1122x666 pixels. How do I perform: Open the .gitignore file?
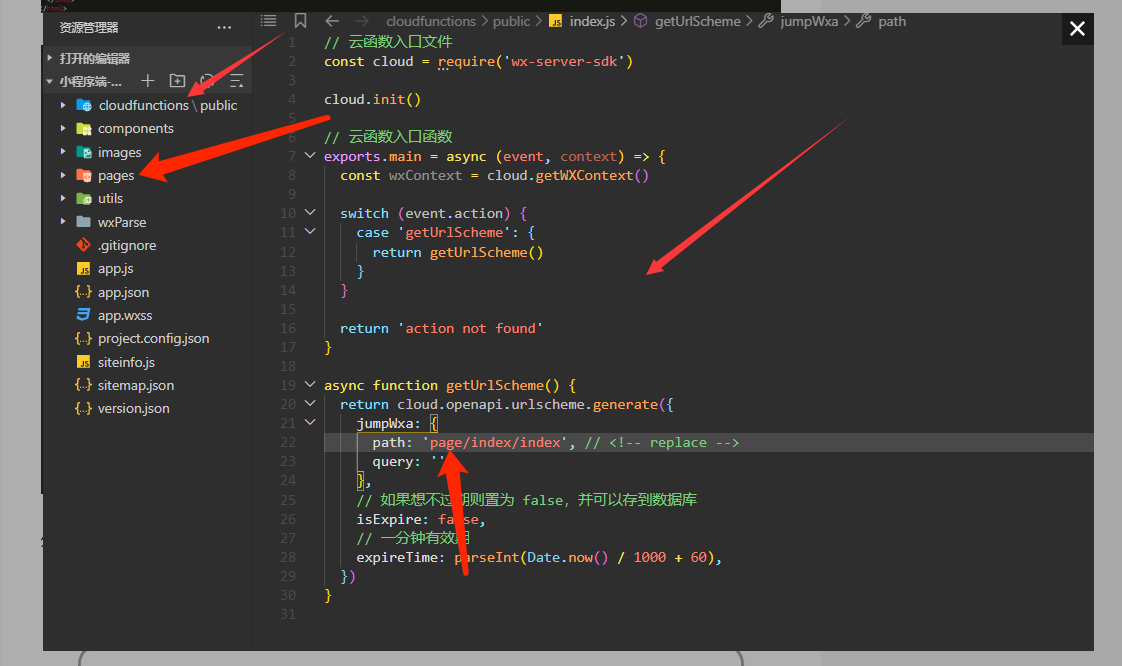pos(127,245)
